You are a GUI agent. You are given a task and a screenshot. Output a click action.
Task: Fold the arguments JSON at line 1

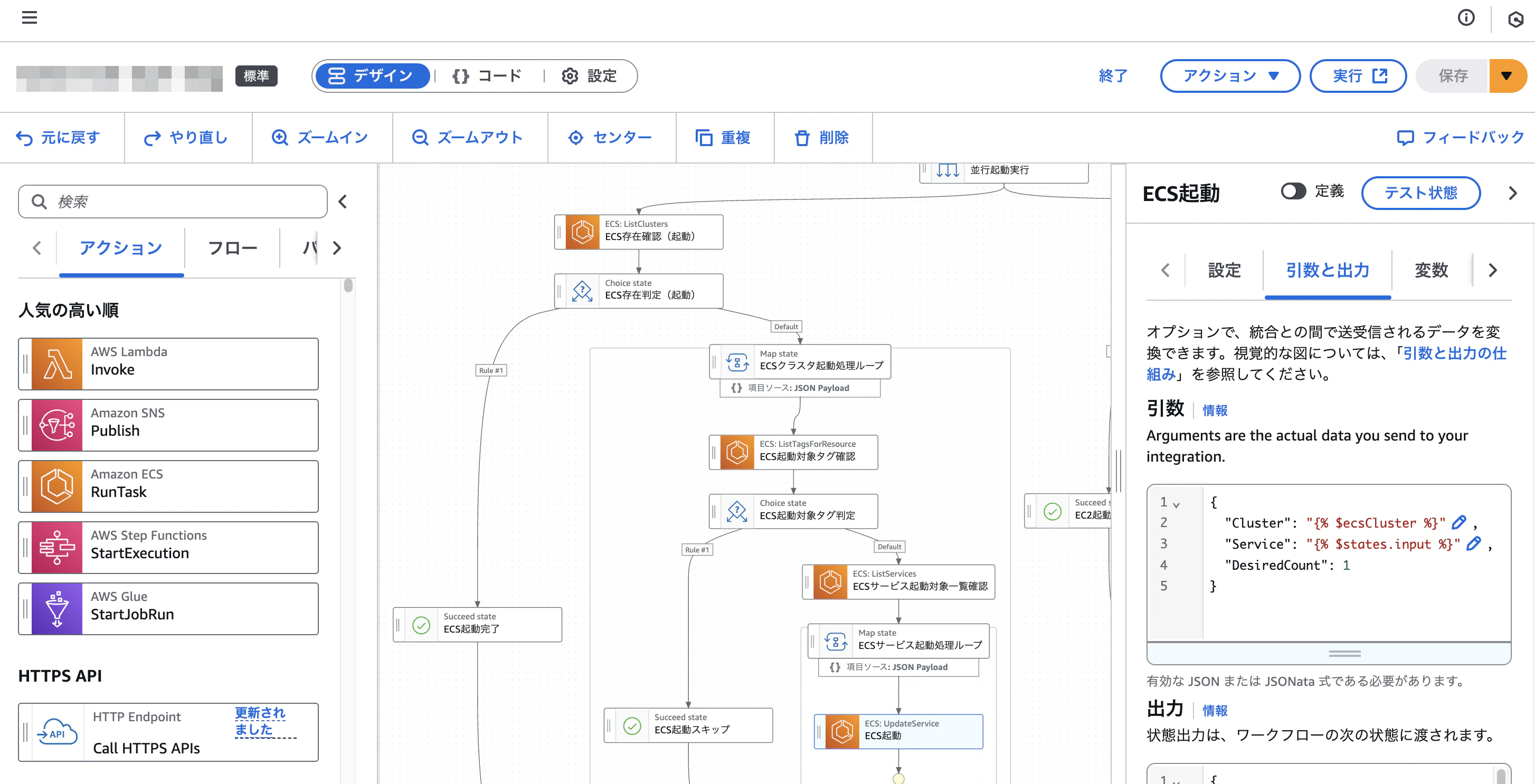[x=1176, y=504]
